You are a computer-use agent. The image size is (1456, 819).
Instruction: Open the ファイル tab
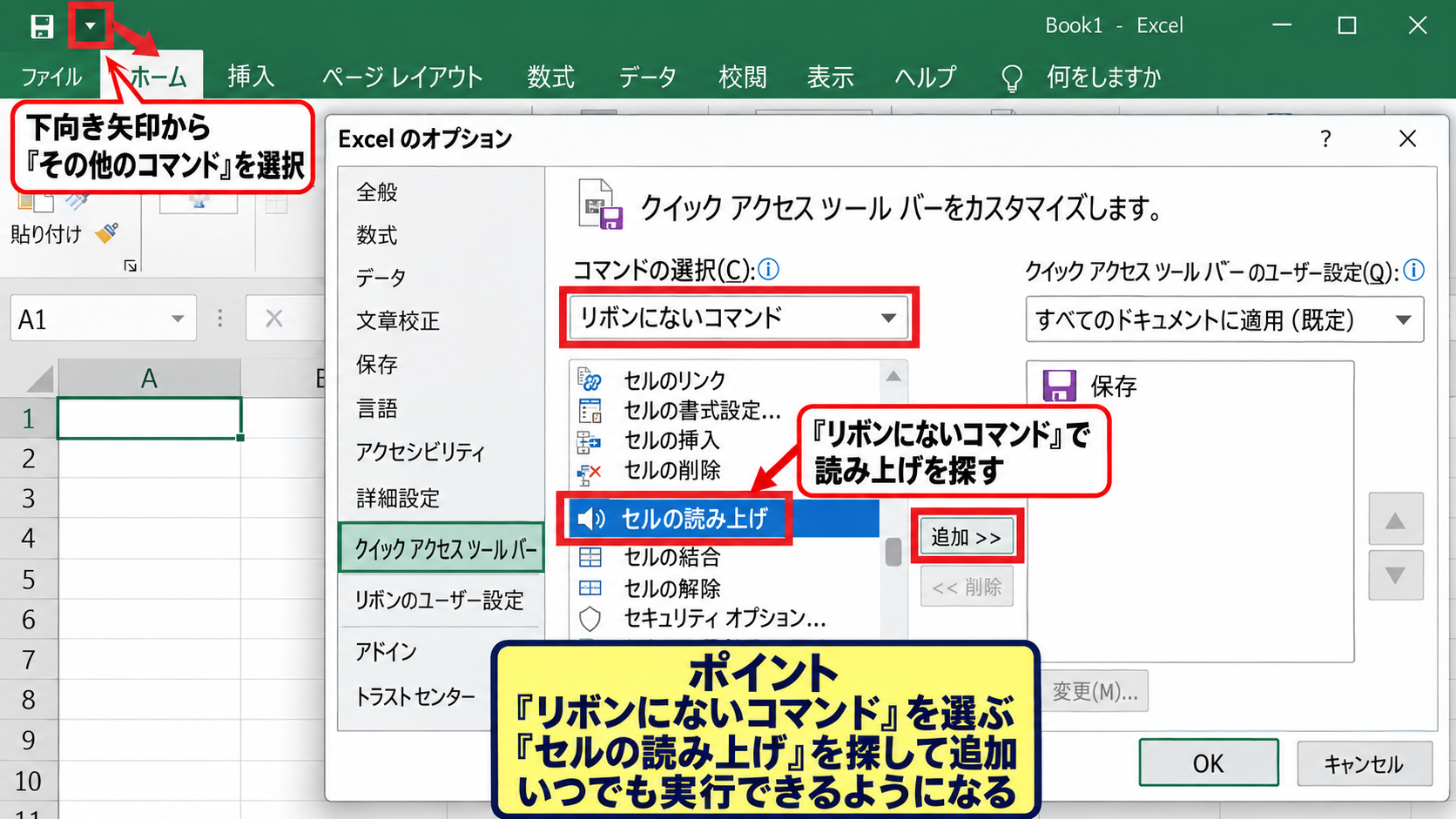[x=51, y=77]
